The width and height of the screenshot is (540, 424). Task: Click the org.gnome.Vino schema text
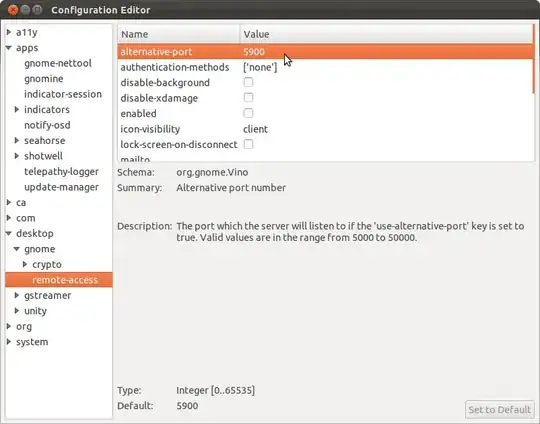point(212,172)
